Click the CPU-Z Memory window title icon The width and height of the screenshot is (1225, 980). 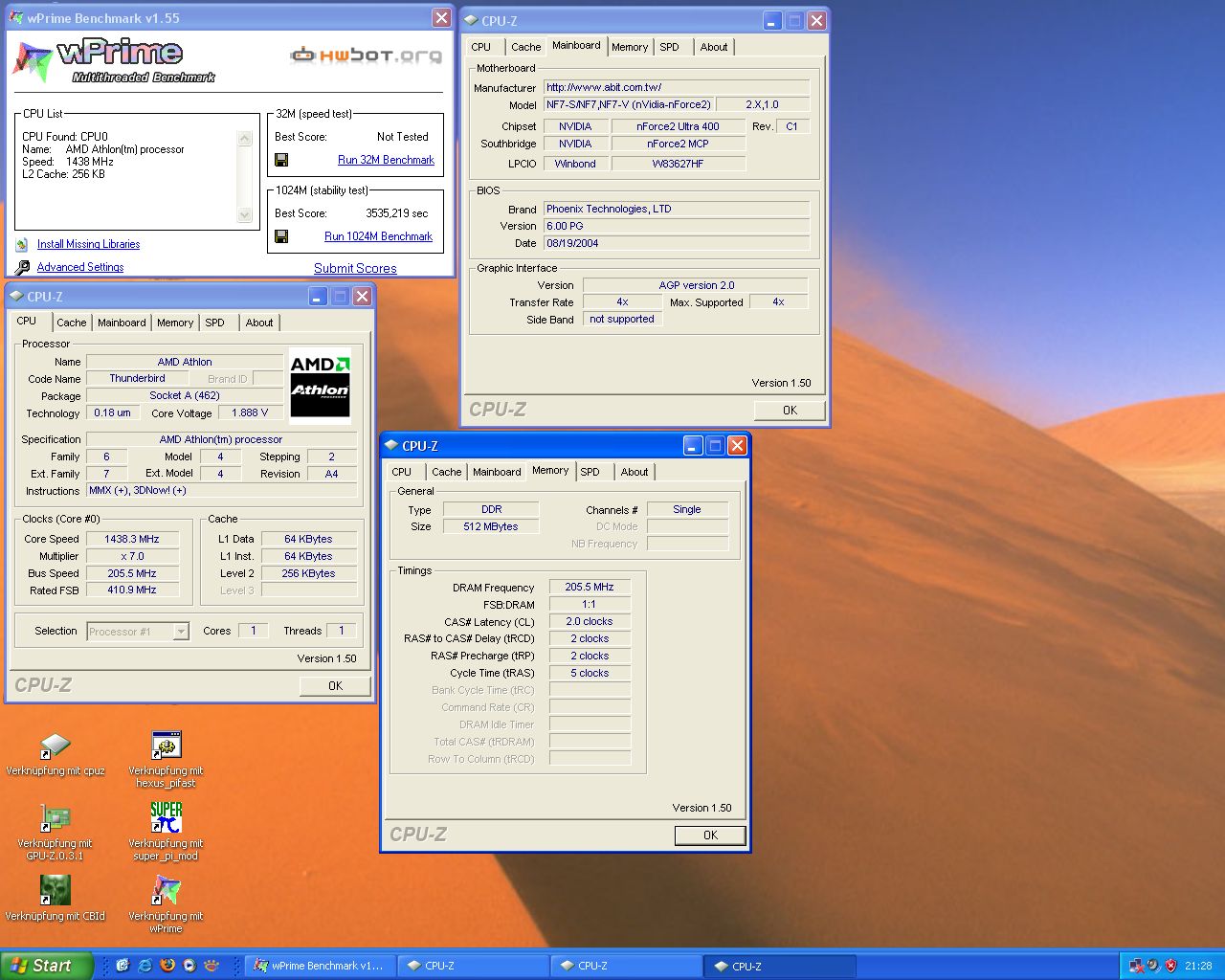coord(391,446)
